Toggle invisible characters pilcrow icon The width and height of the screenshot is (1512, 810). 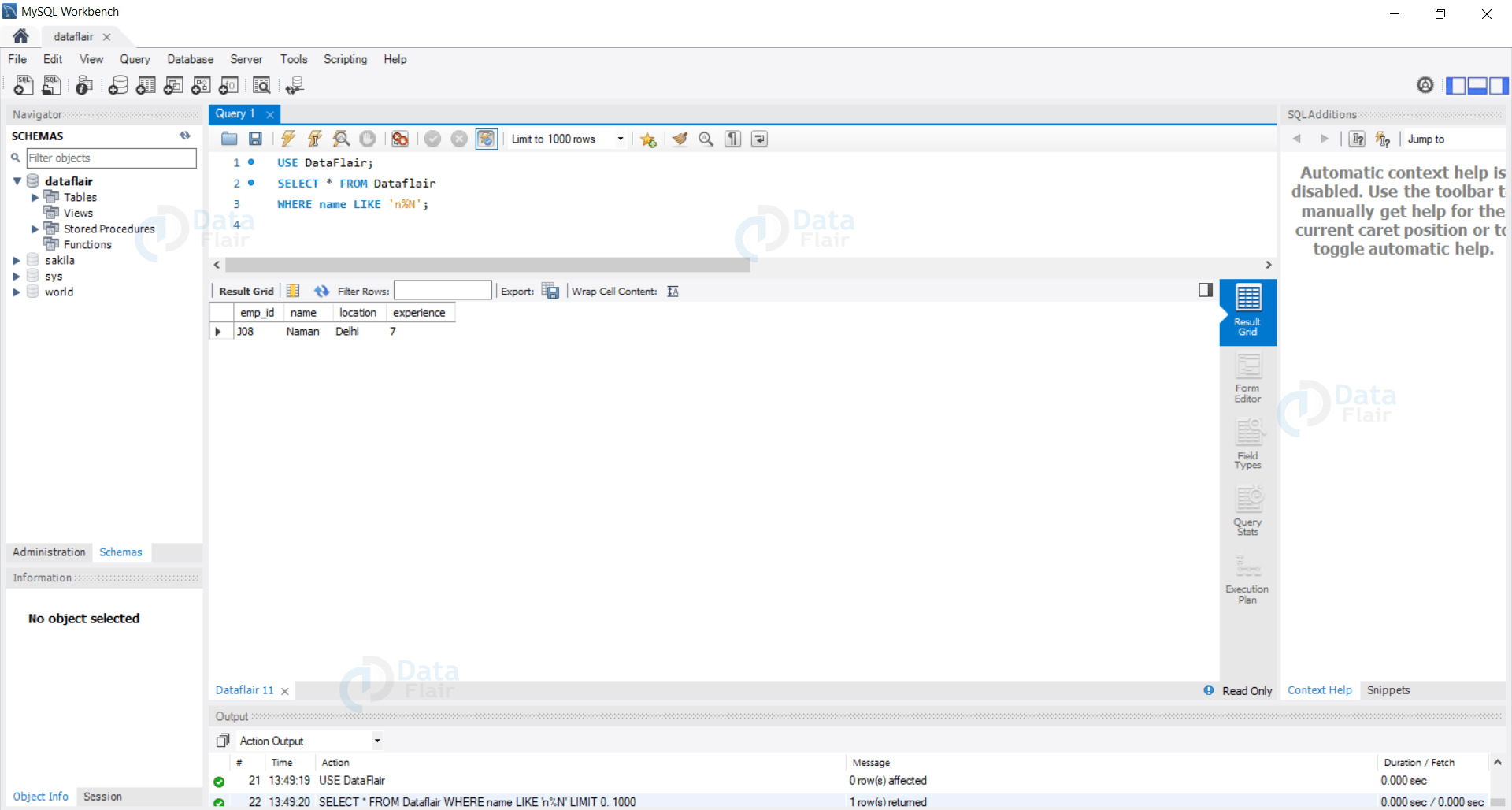click(733, 139)
